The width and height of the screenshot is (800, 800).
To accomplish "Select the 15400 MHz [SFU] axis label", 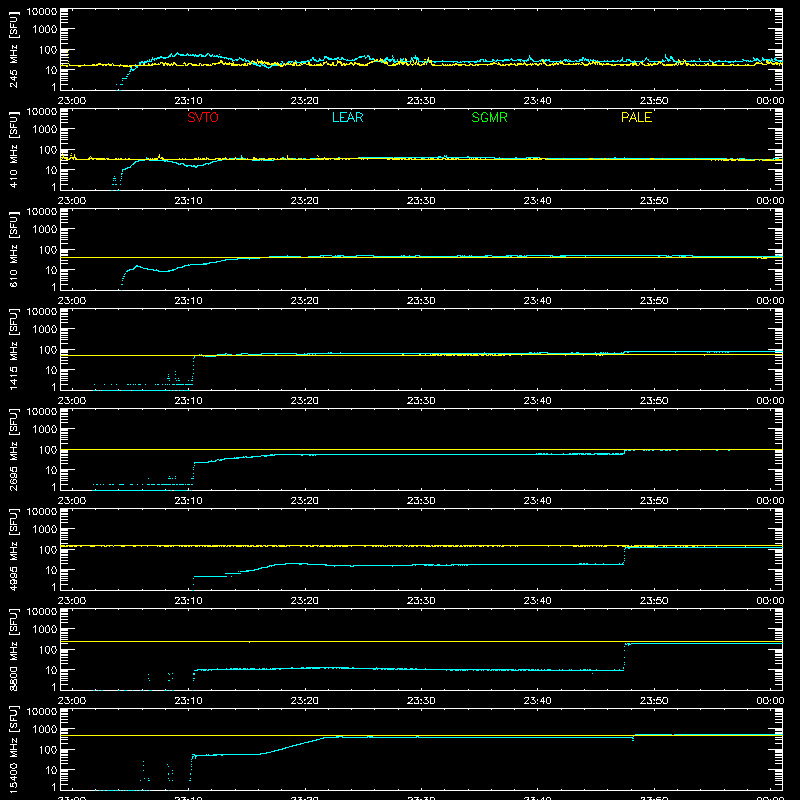I will pyautogui.click(x=14, y=749).
